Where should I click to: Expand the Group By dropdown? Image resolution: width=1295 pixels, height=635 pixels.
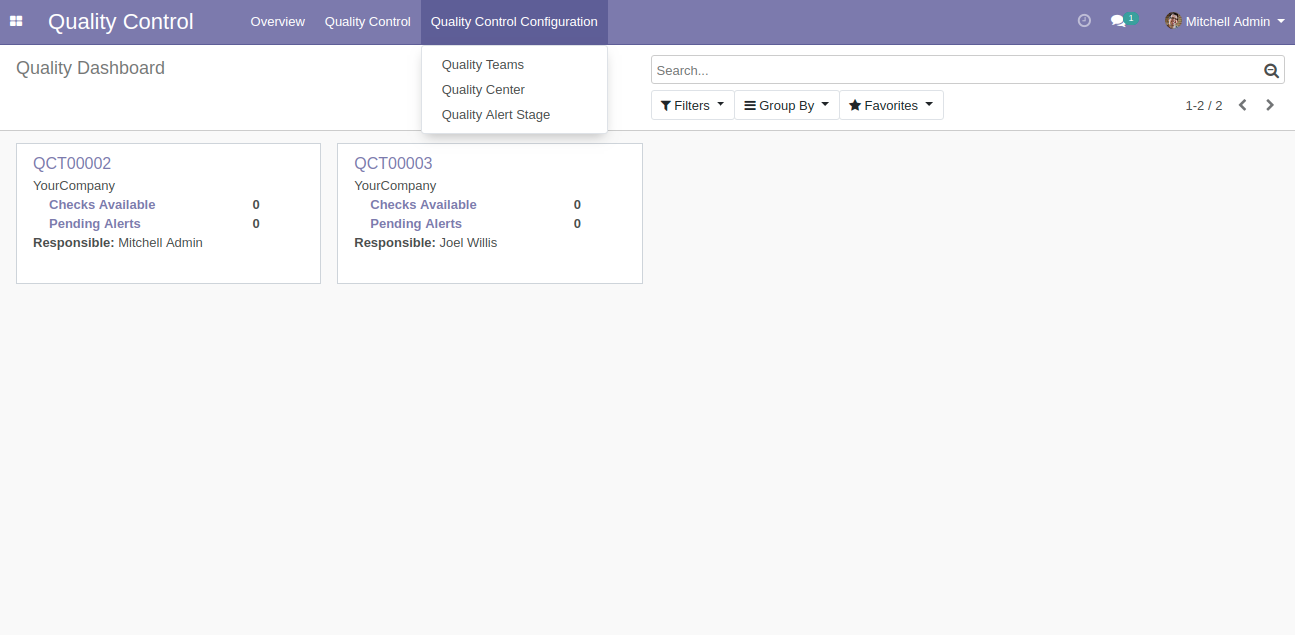786,105
